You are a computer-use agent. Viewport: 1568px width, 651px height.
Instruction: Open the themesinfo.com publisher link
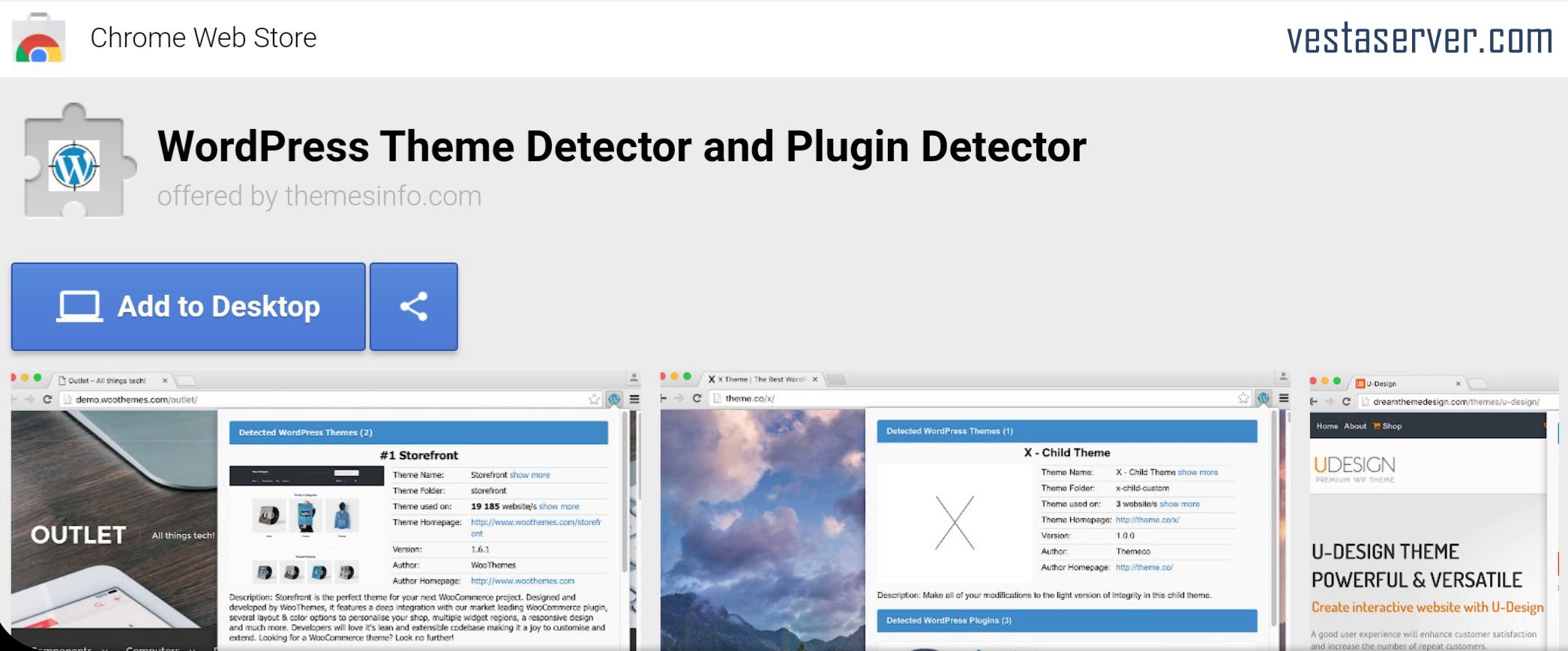[382, 196]
